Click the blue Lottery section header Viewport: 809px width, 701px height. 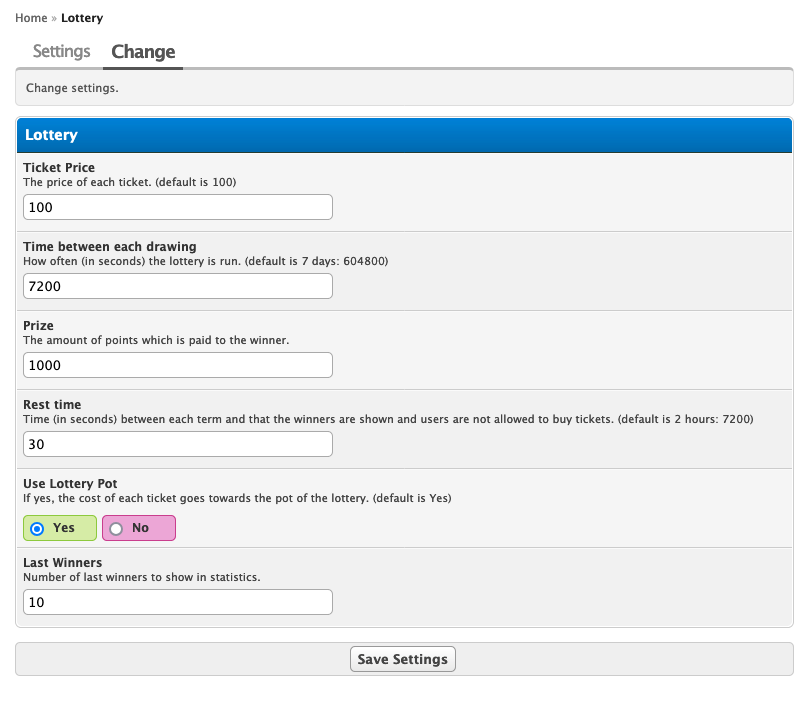click(404, 135)
